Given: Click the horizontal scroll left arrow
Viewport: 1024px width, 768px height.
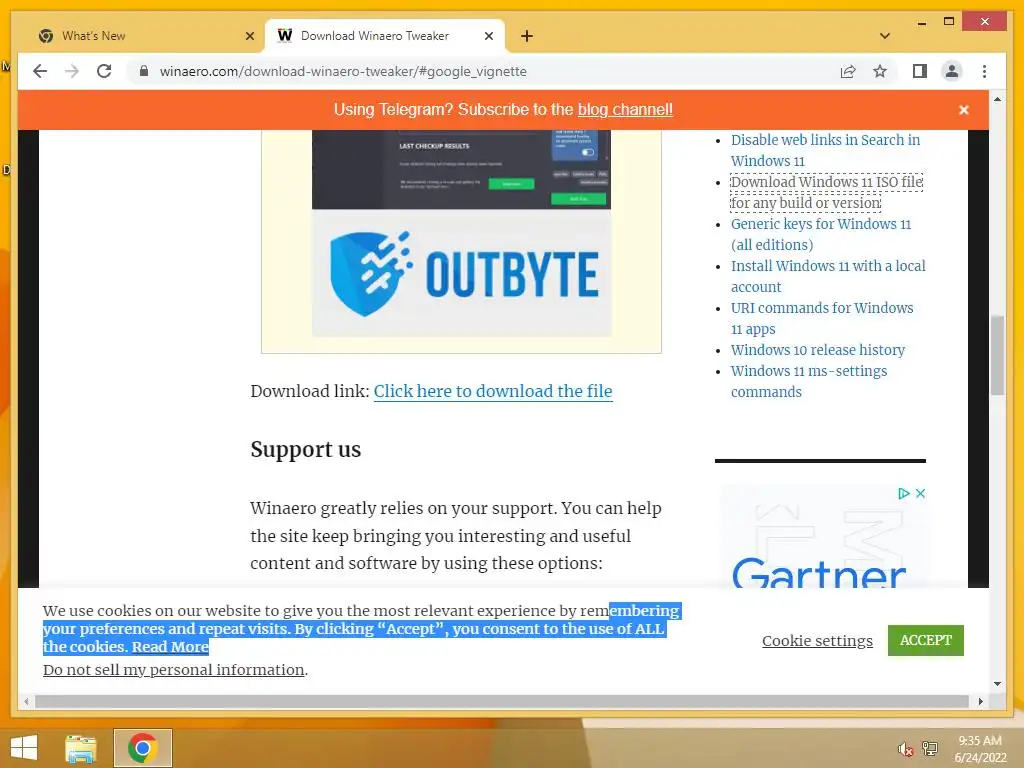Looking at the screenshot, I should click(x=26, y=701).
